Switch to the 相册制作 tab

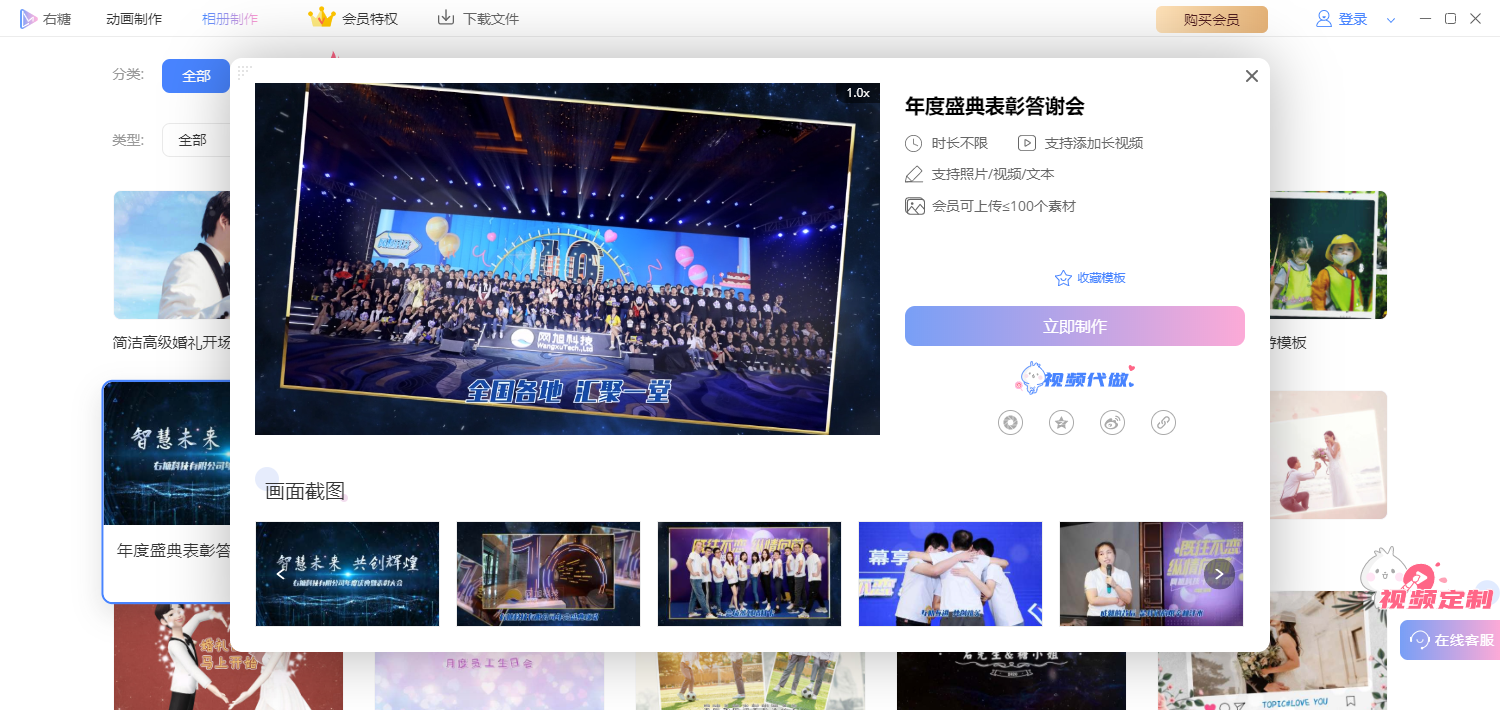click(x=230, y=19)
